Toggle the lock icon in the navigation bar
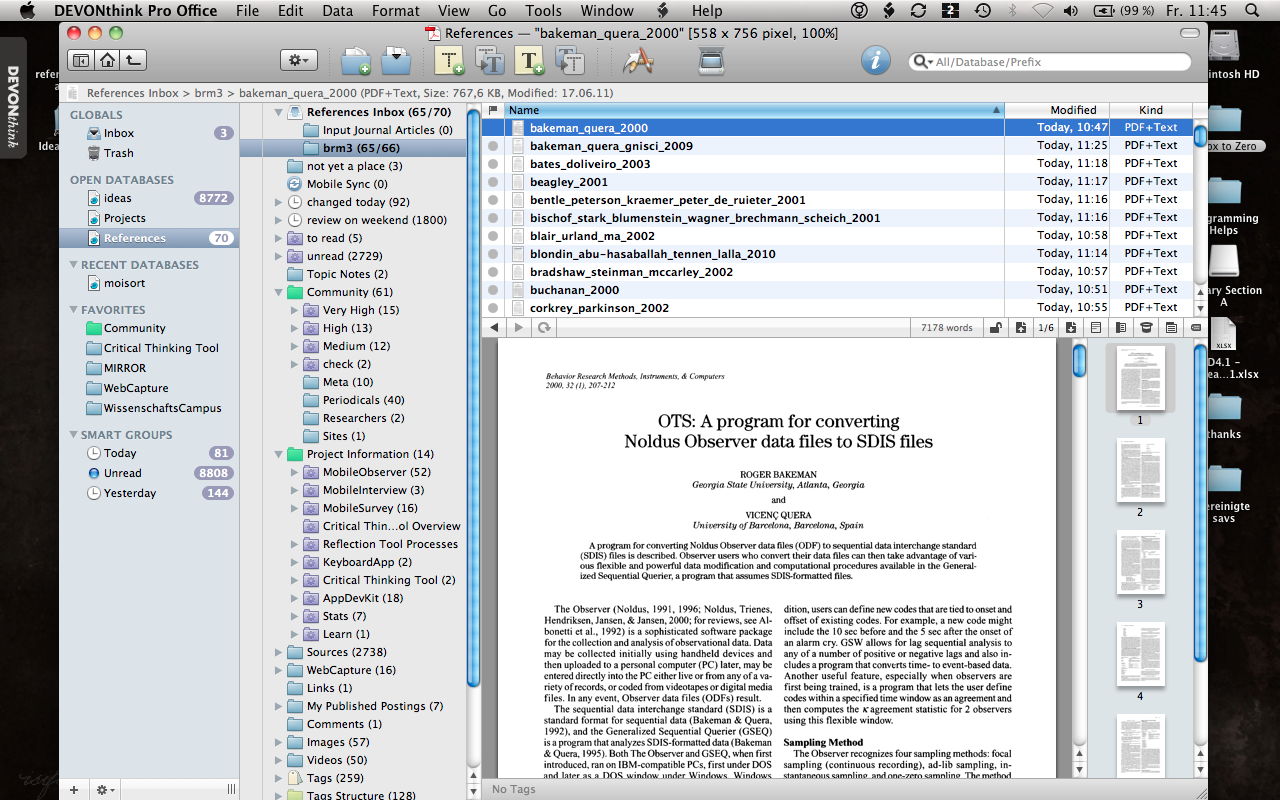 [995, 327]
